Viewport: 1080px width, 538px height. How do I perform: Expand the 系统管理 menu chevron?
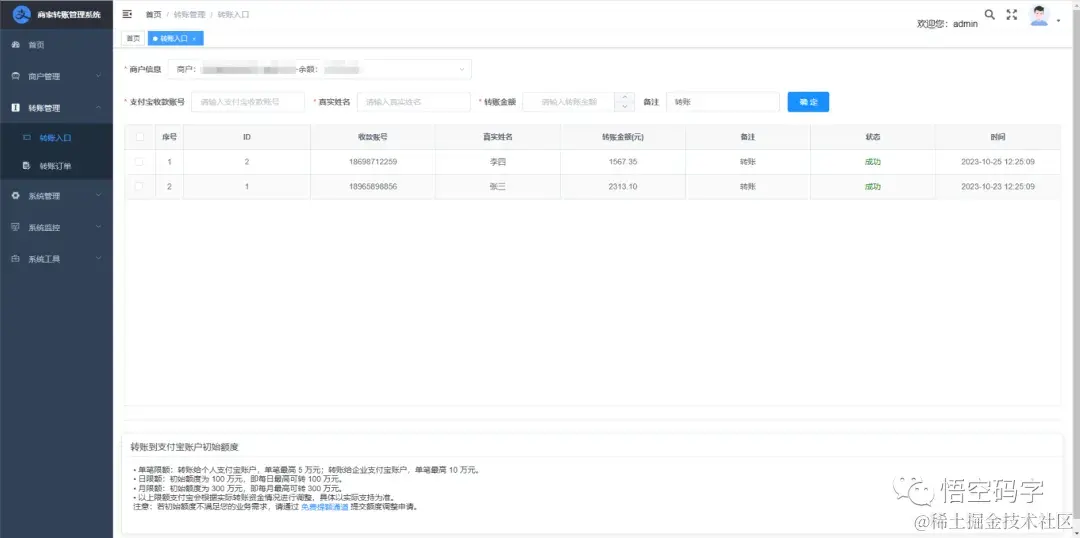99,196
